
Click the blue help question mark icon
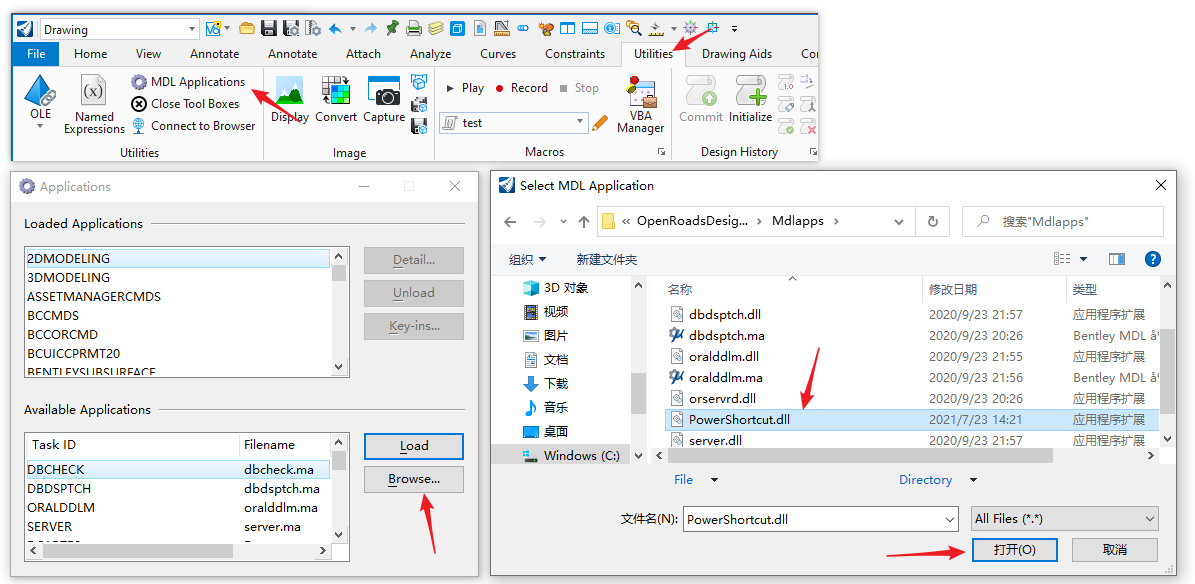[1153, 259]
